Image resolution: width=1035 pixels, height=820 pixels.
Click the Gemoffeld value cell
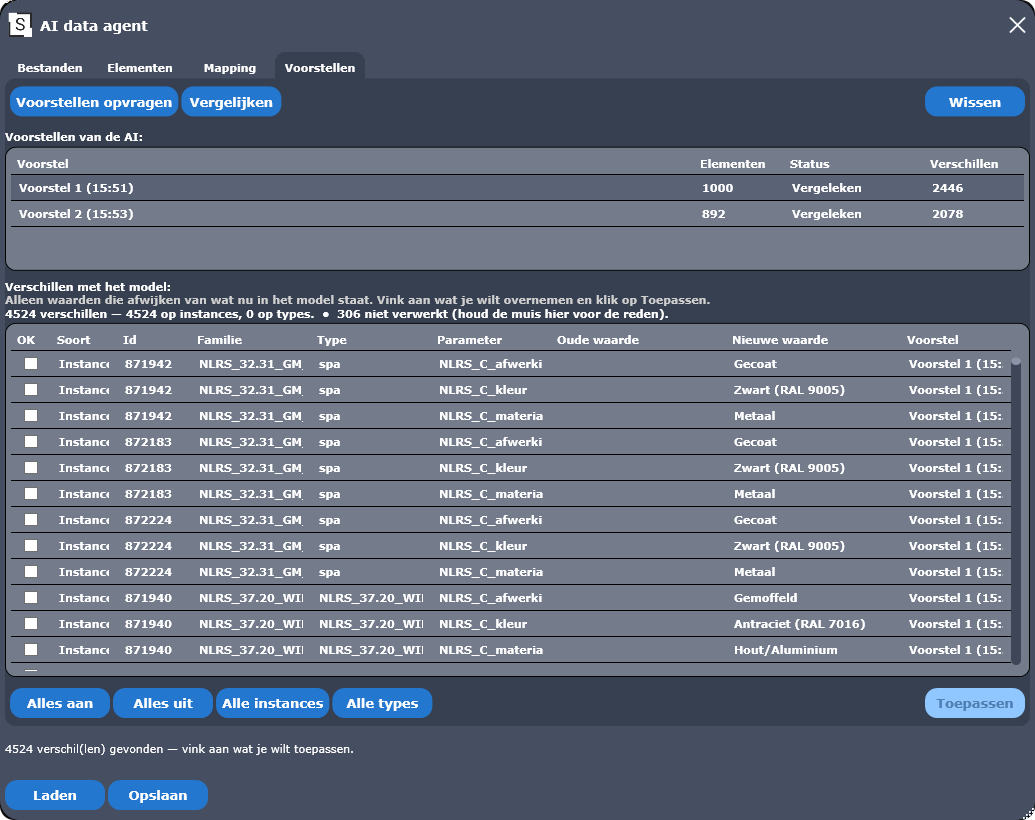[766, 598]
